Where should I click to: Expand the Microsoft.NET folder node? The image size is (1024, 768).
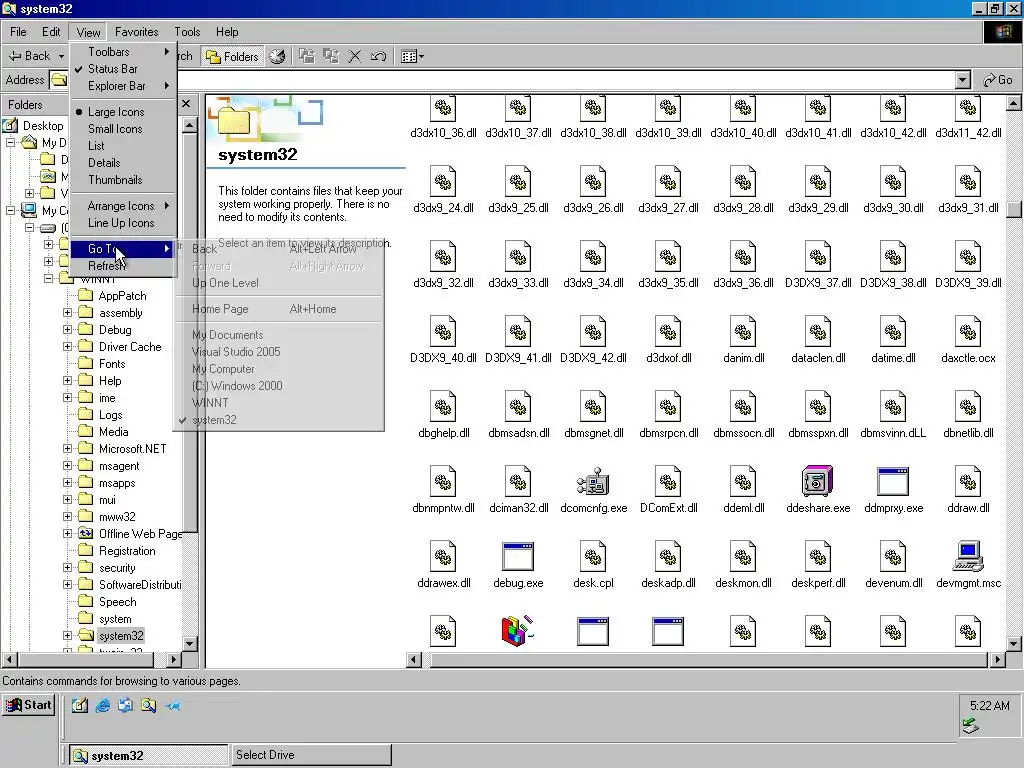[67, 449]
